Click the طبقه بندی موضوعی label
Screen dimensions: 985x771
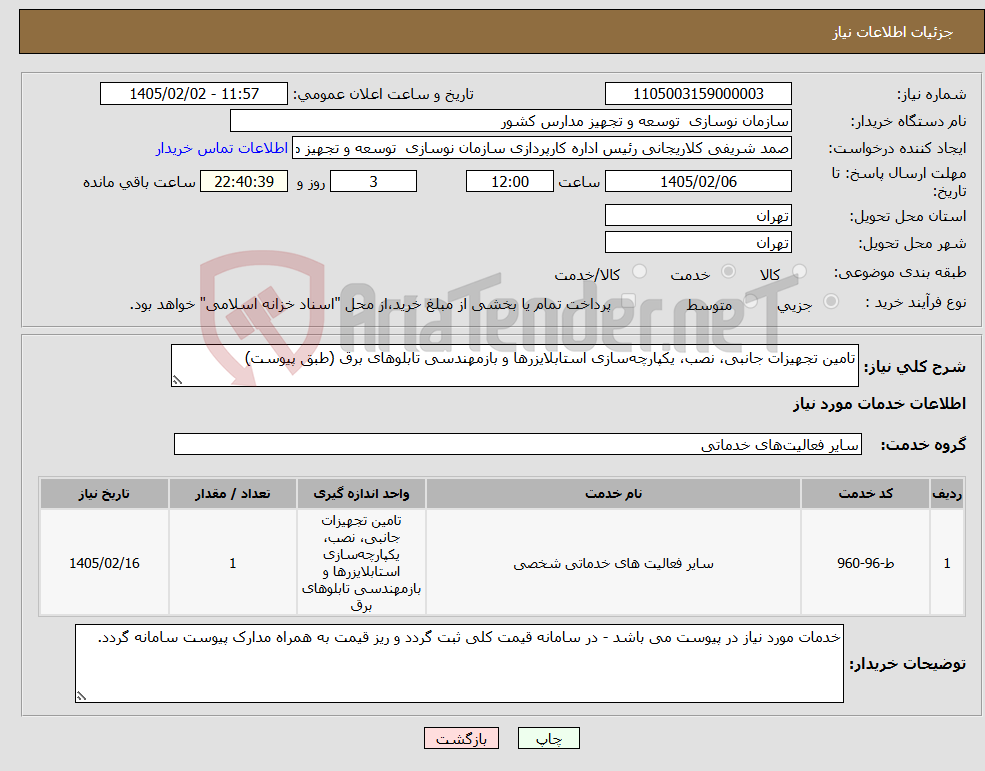(900, 273)
